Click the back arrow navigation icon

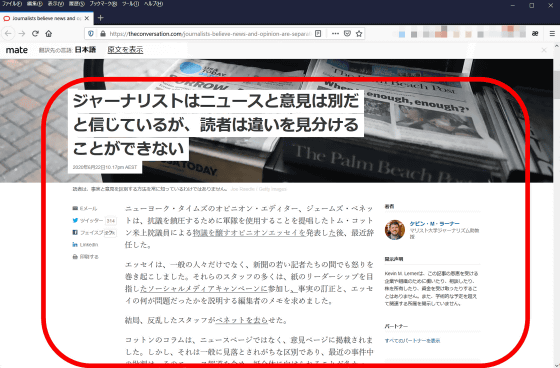coord(8,34)
